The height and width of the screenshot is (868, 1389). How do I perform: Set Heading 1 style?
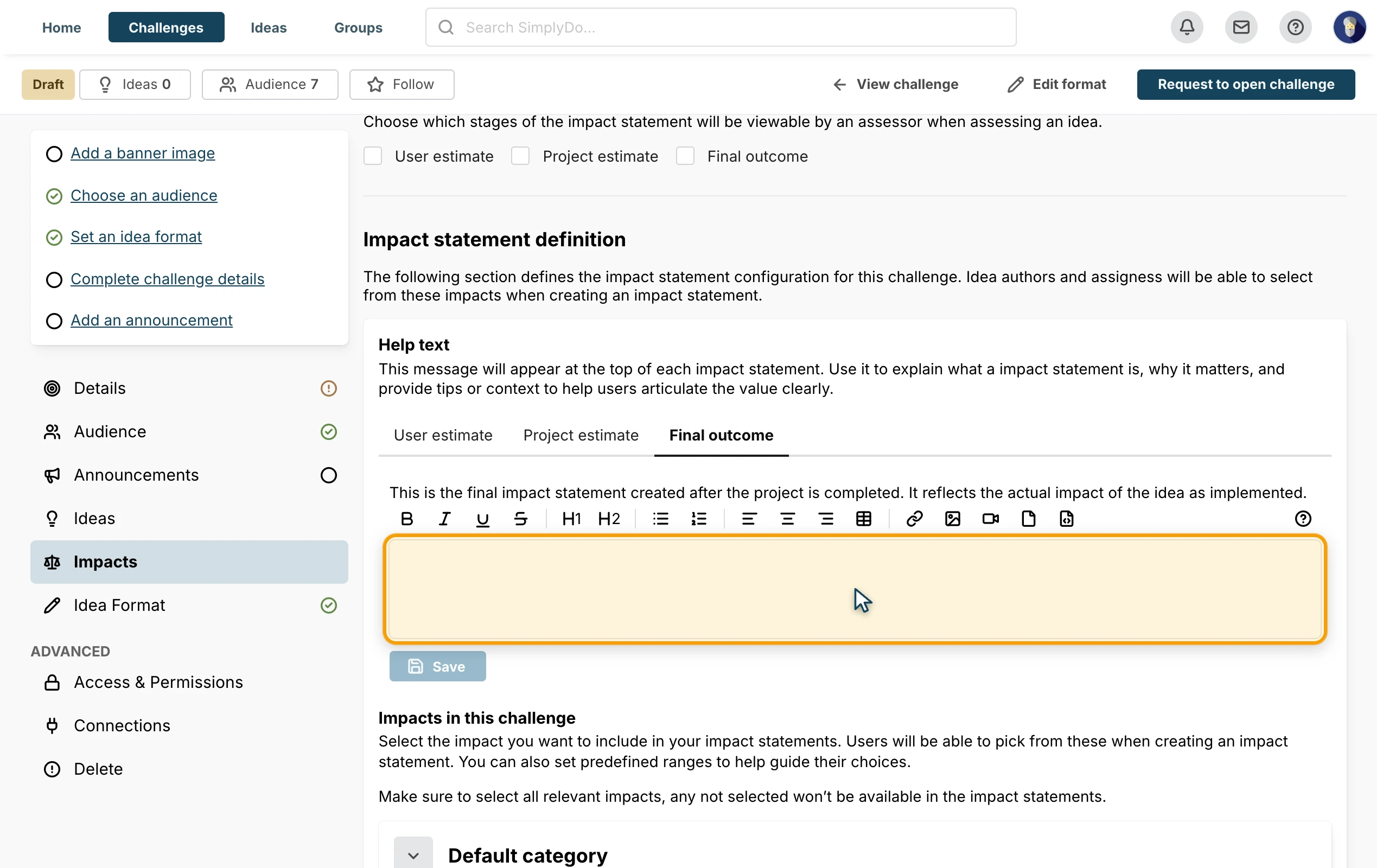[571, 519]
